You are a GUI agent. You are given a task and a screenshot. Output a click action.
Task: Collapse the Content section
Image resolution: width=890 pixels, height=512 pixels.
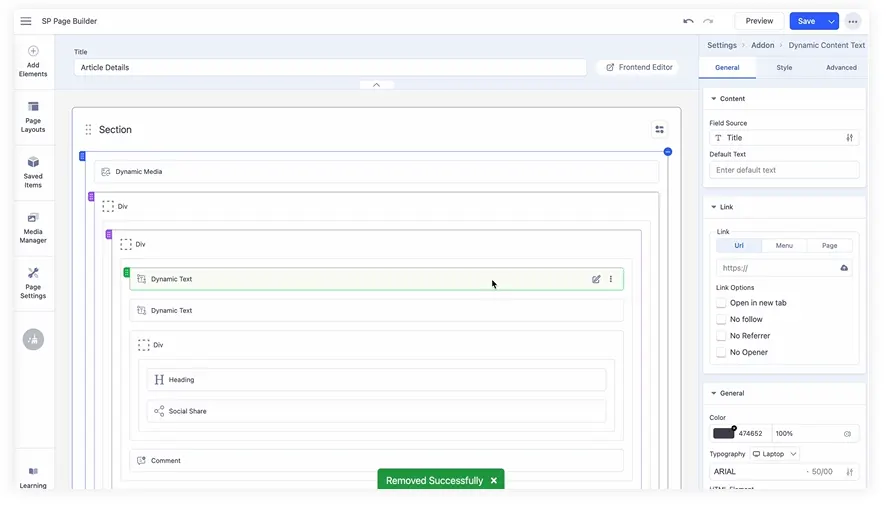point(712,99)
